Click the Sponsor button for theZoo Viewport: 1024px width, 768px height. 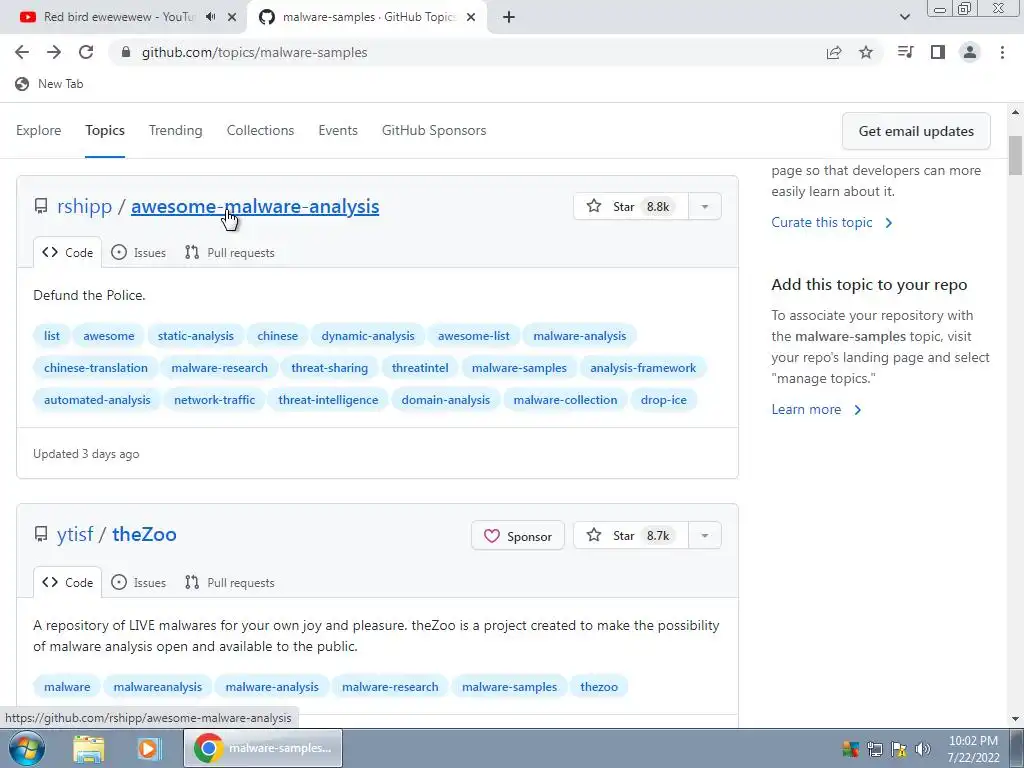point(518,536)
